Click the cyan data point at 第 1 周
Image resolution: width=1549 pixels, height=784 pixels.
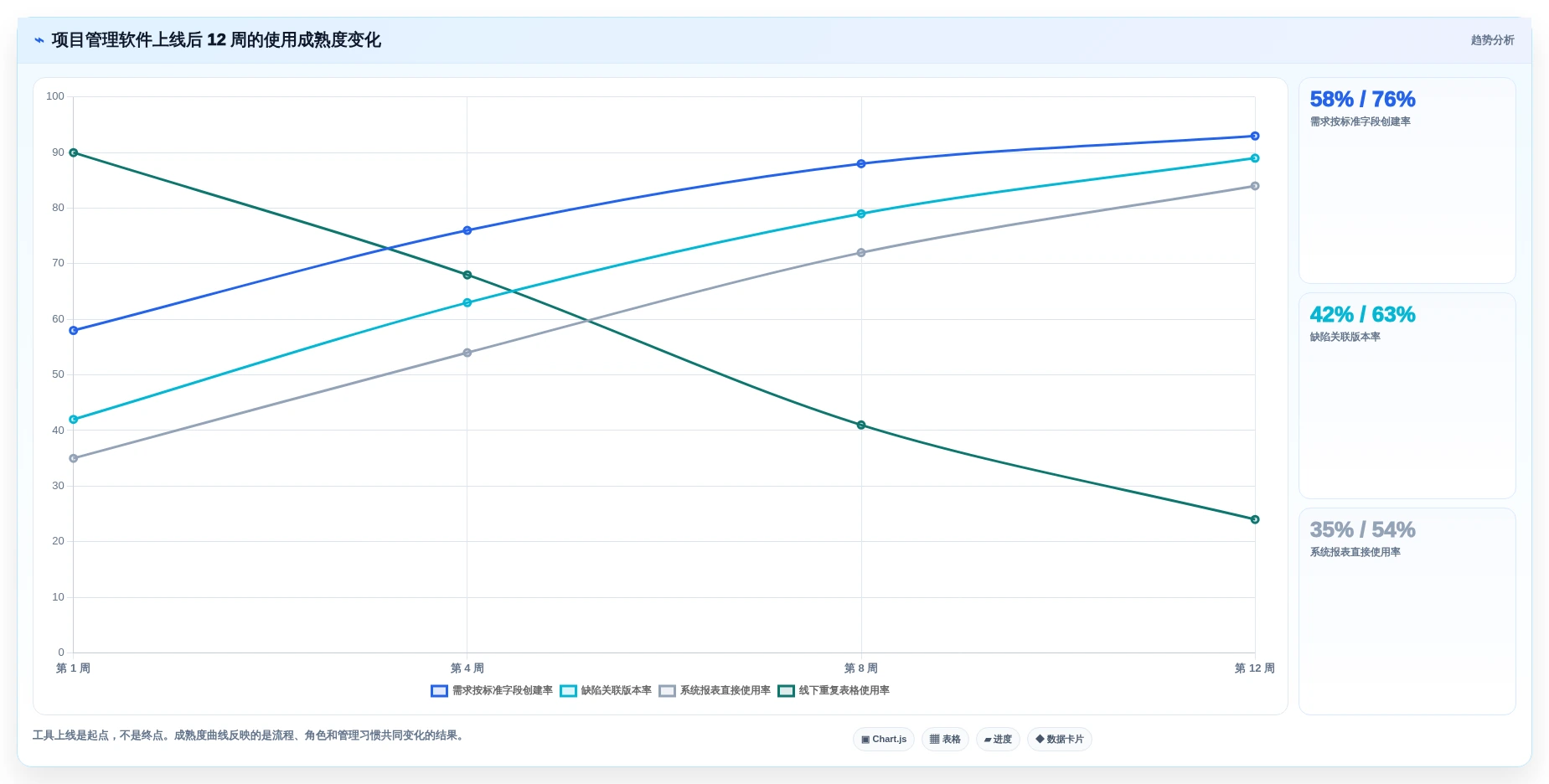tap(74, 420)
